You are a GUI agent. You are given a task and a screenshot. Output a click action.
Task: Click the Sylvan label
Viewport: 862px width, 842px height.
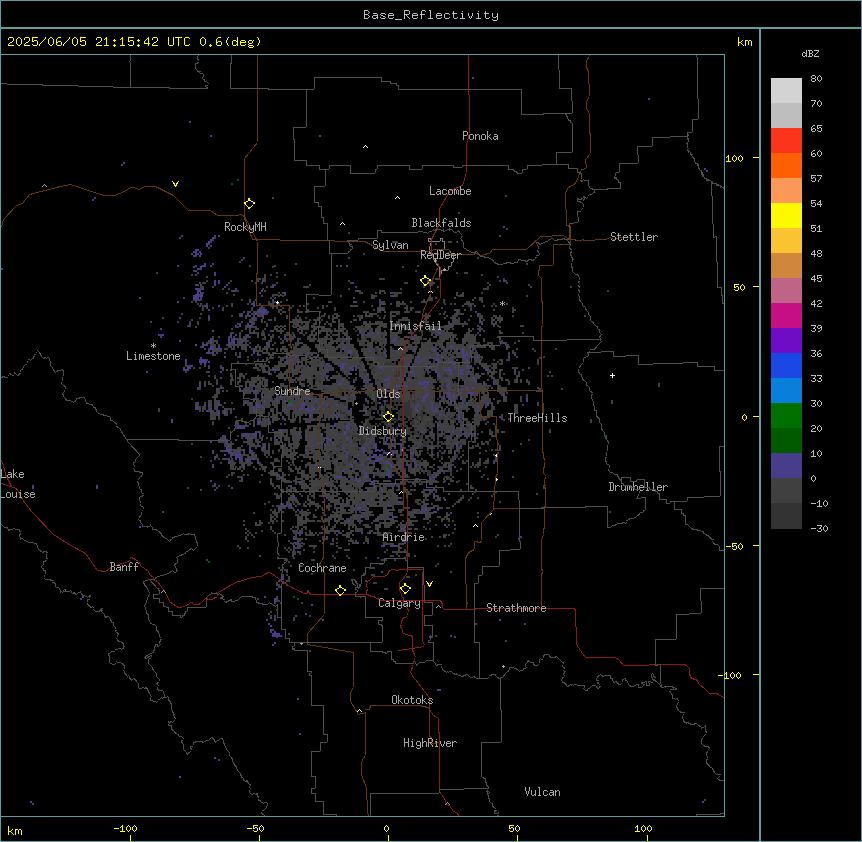point(390,245)
